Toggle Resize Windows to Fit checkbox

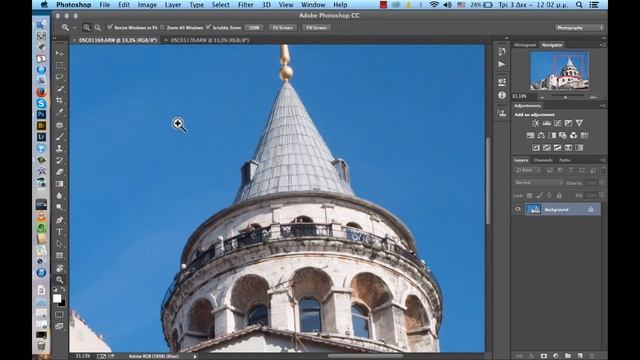coord(110,27)
